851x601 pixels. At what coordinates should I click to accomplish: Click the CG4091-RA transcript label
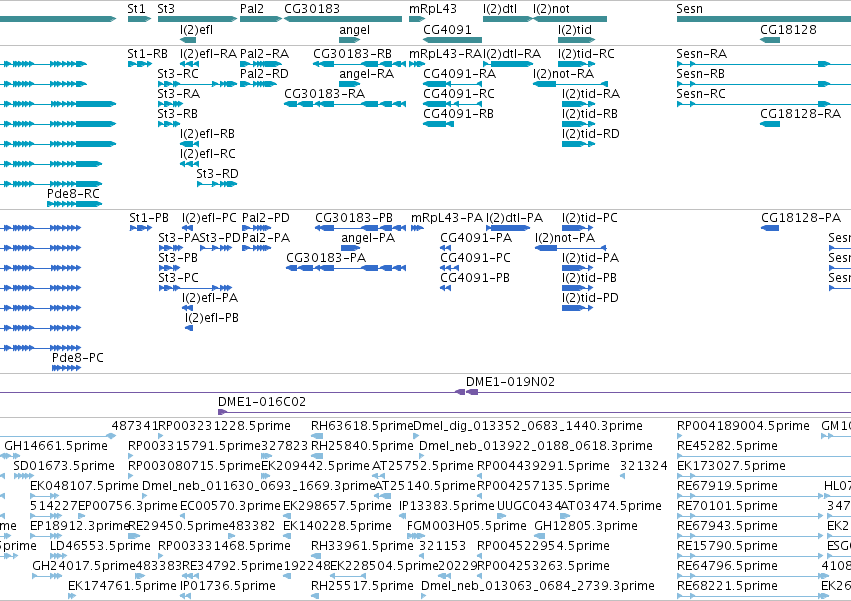(459, 74)
